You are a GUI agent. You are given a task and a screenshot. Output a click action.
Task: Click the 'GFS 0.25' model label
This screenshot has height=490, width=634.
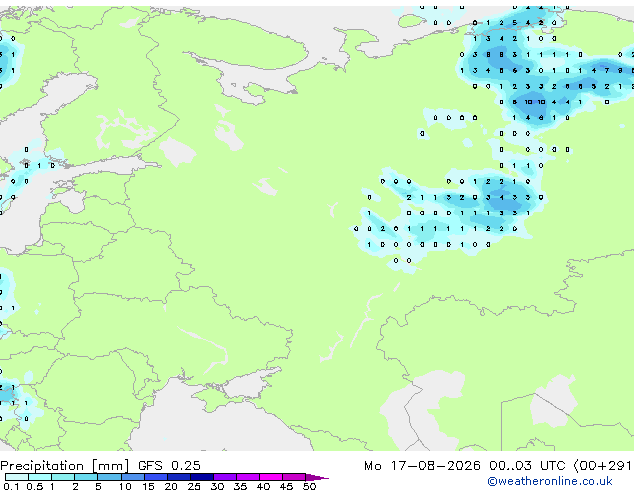(169, 466)
